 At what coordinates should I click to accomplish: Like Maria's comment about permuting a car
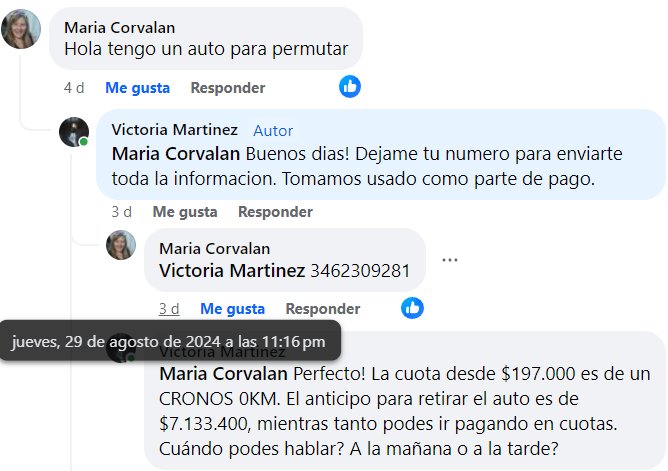point(137,88)
